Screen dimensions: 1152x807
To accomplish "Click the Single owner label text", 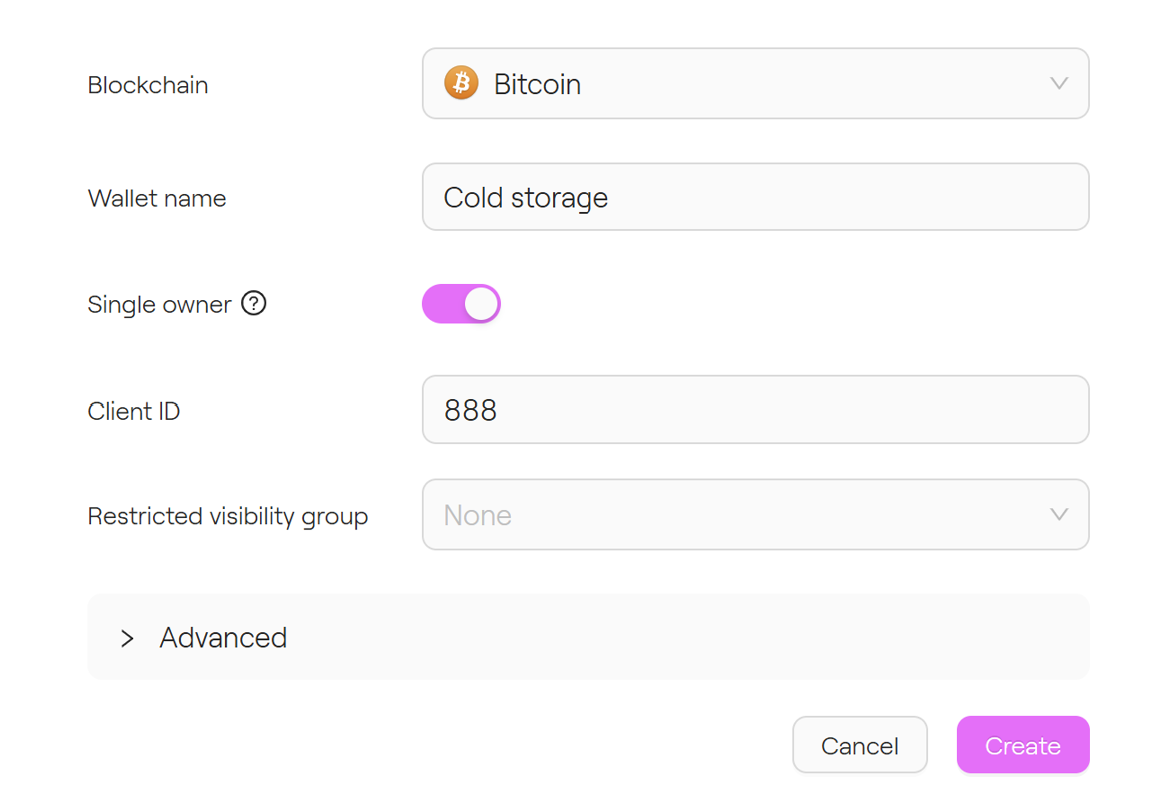I will point(159,304).
